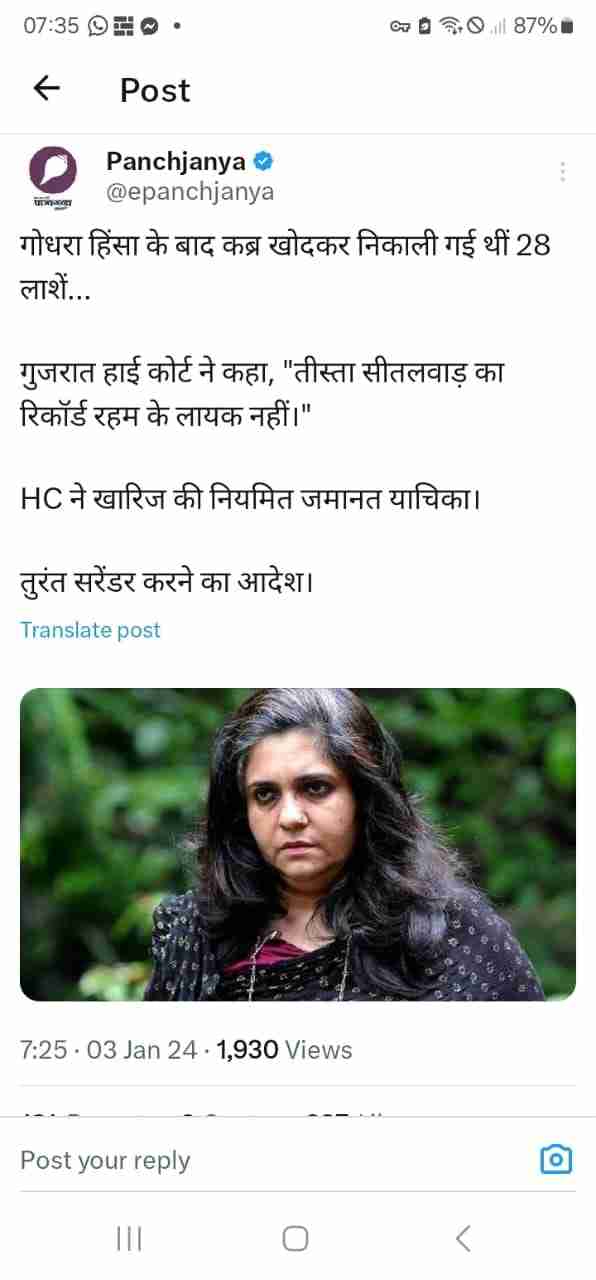Open the Panchjanya profile avatar
This screenshot has height=1280, width=596.
click(x=52, y=174)
